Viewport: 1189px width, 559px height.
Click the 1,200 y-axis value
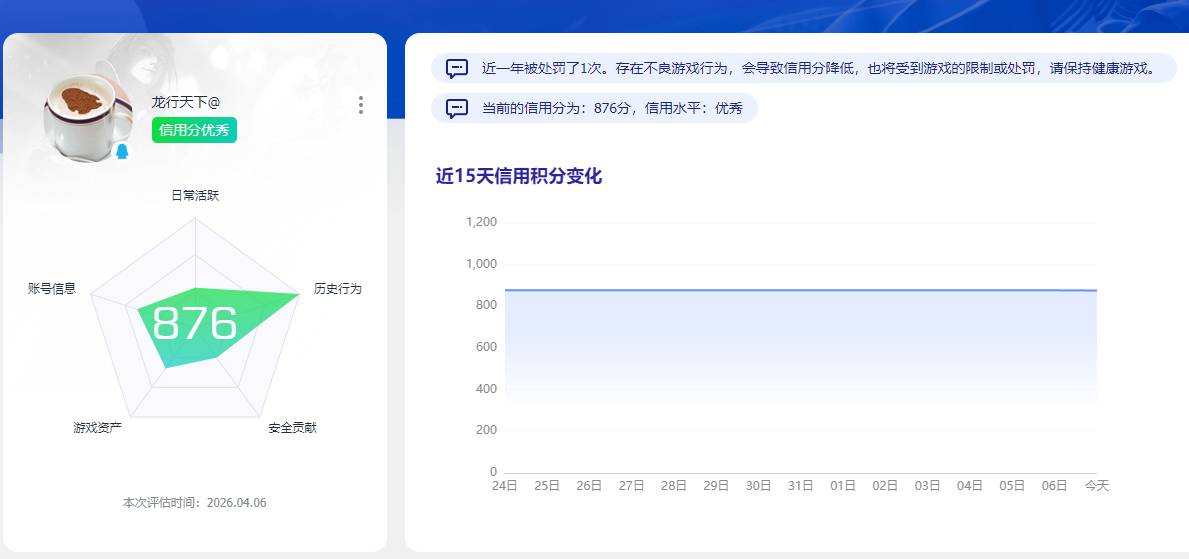481,222
